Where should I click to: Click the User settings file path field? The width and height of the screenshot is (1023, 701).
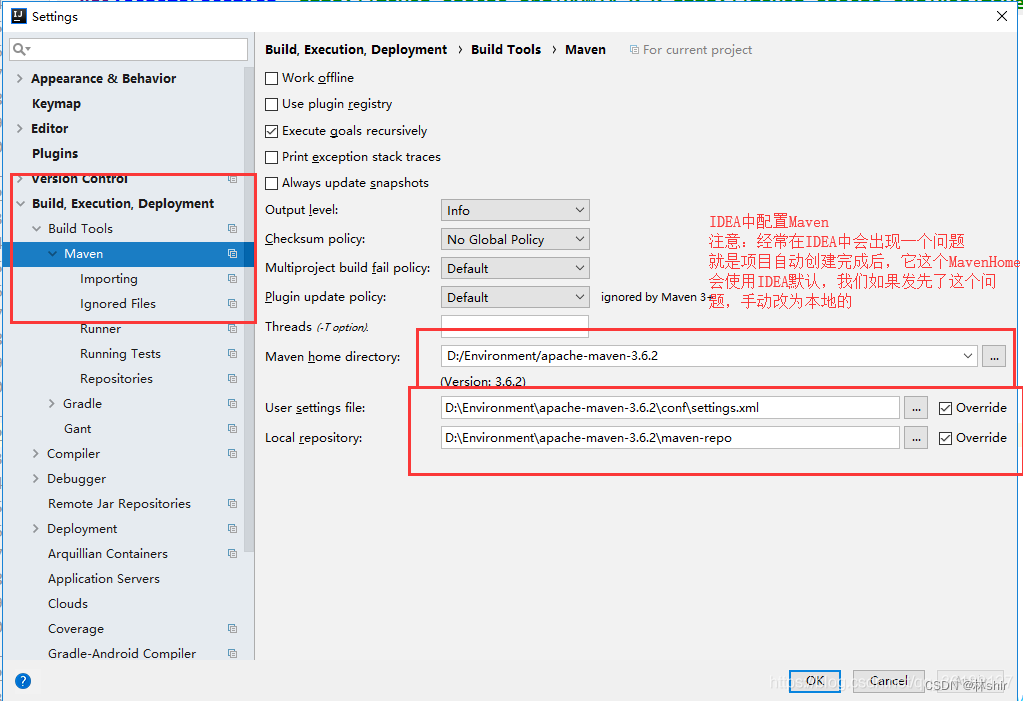coord(670,408)
